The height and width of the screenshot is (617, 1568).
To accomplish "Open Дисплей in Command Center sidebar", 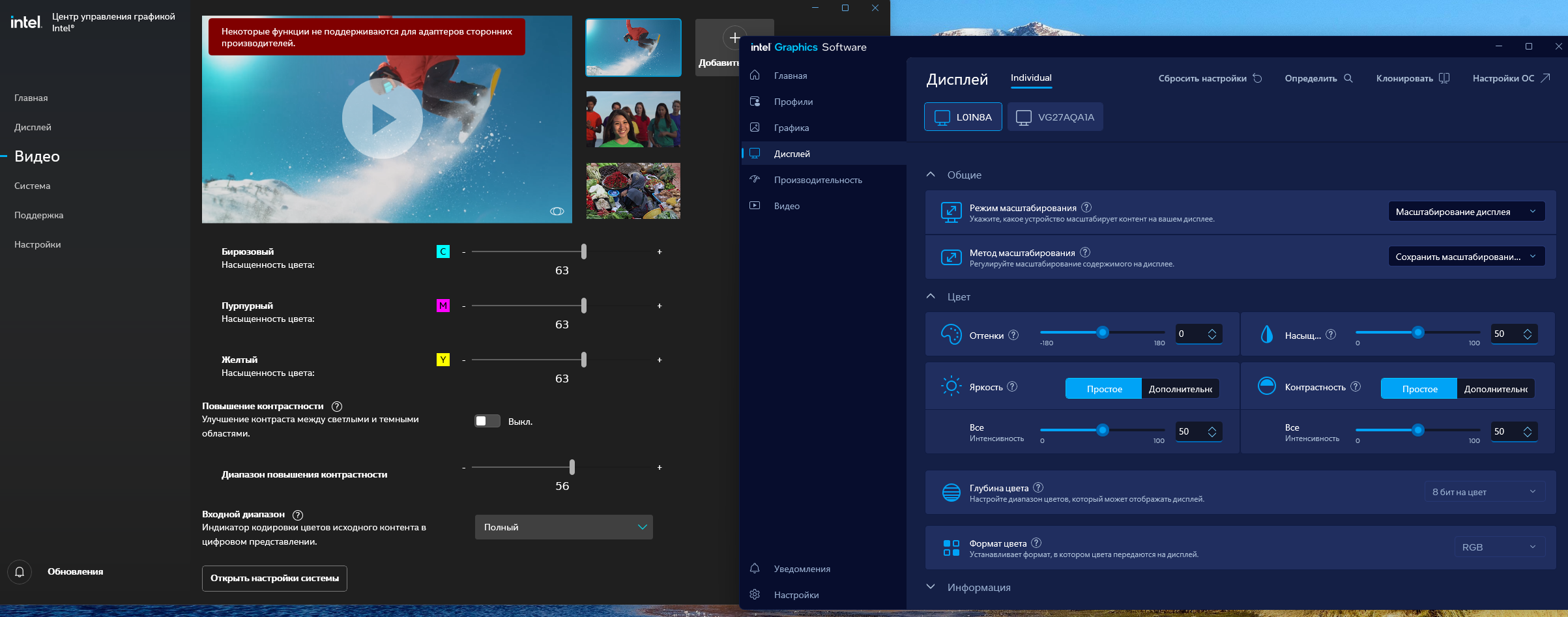I will [33, 127].
